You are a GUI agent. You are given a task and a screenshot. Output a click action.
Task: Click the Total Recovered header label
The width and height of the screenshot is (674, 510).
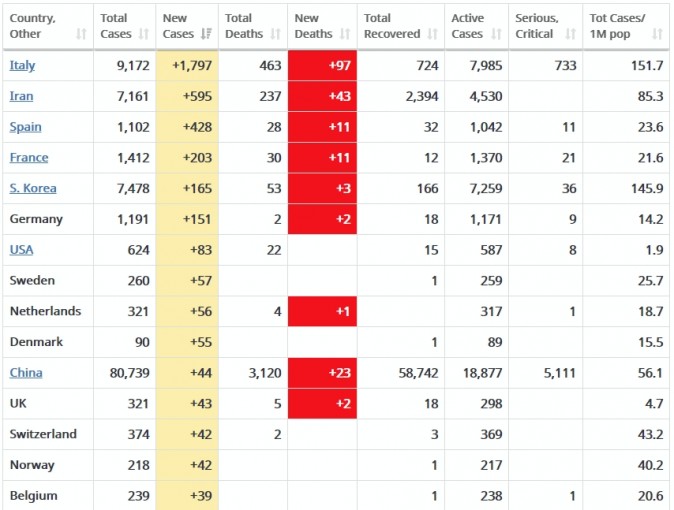392,26
